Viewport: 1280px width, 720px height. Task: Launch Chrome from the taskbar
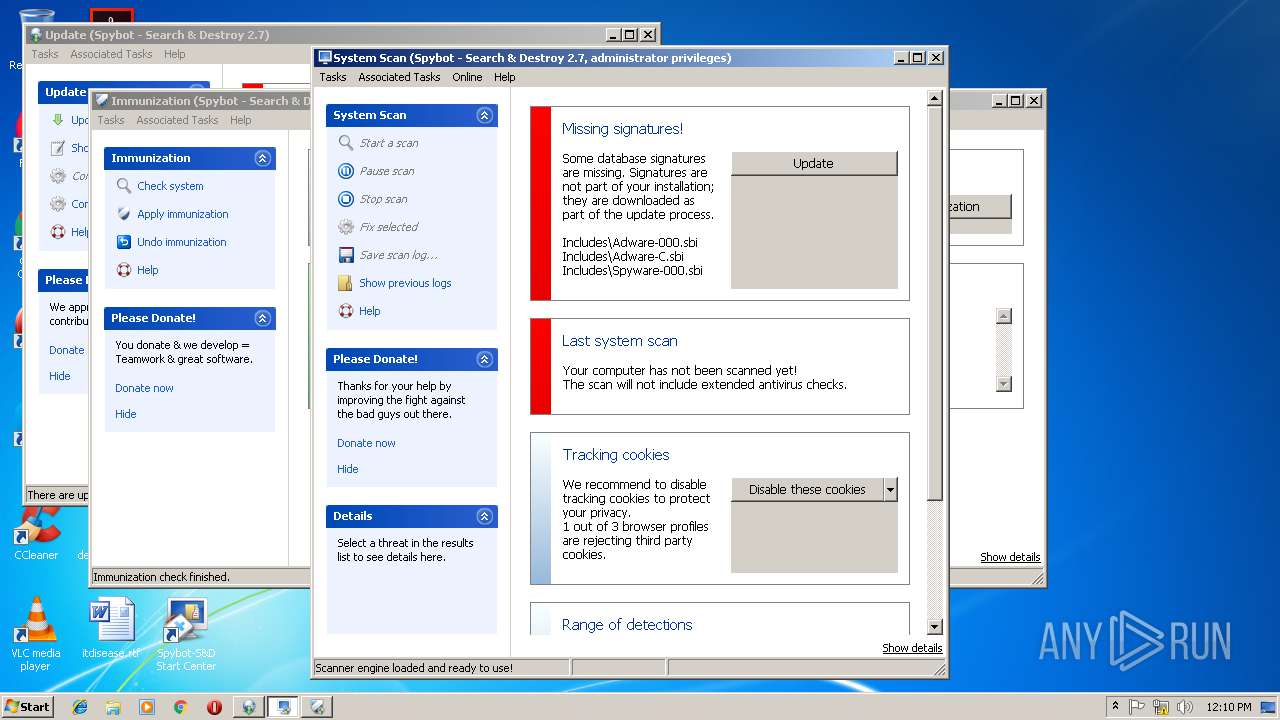[x=180, y=707]
